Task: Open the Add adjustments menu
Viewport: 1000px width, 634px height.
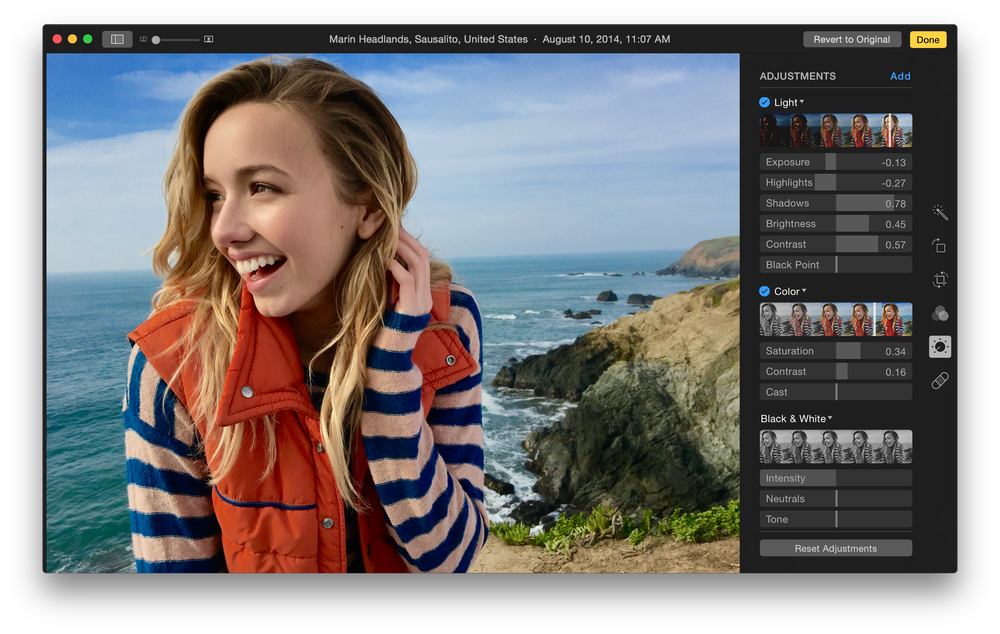Action: point(900,76)
